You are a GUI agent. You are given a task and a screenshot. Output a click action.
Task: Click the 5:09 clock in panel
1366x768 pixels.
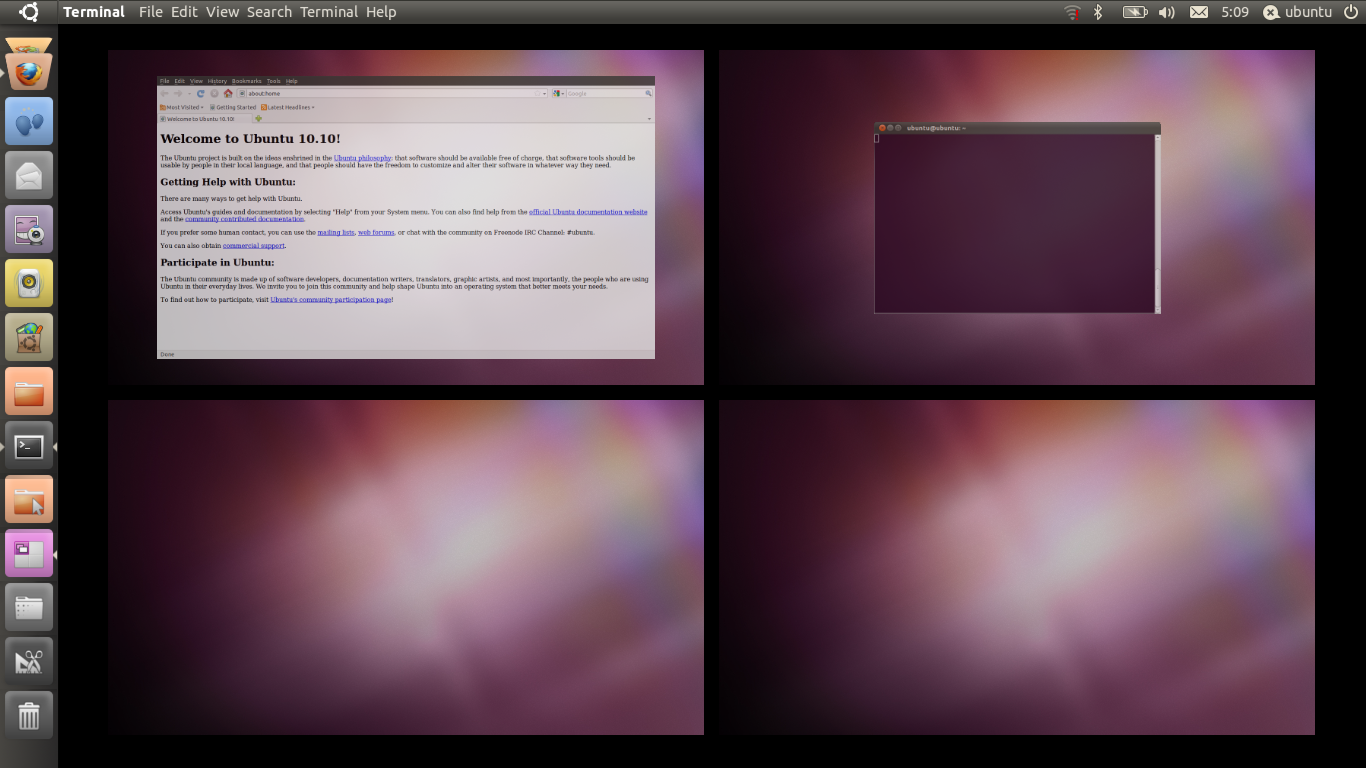click(x=1235, y=12)
